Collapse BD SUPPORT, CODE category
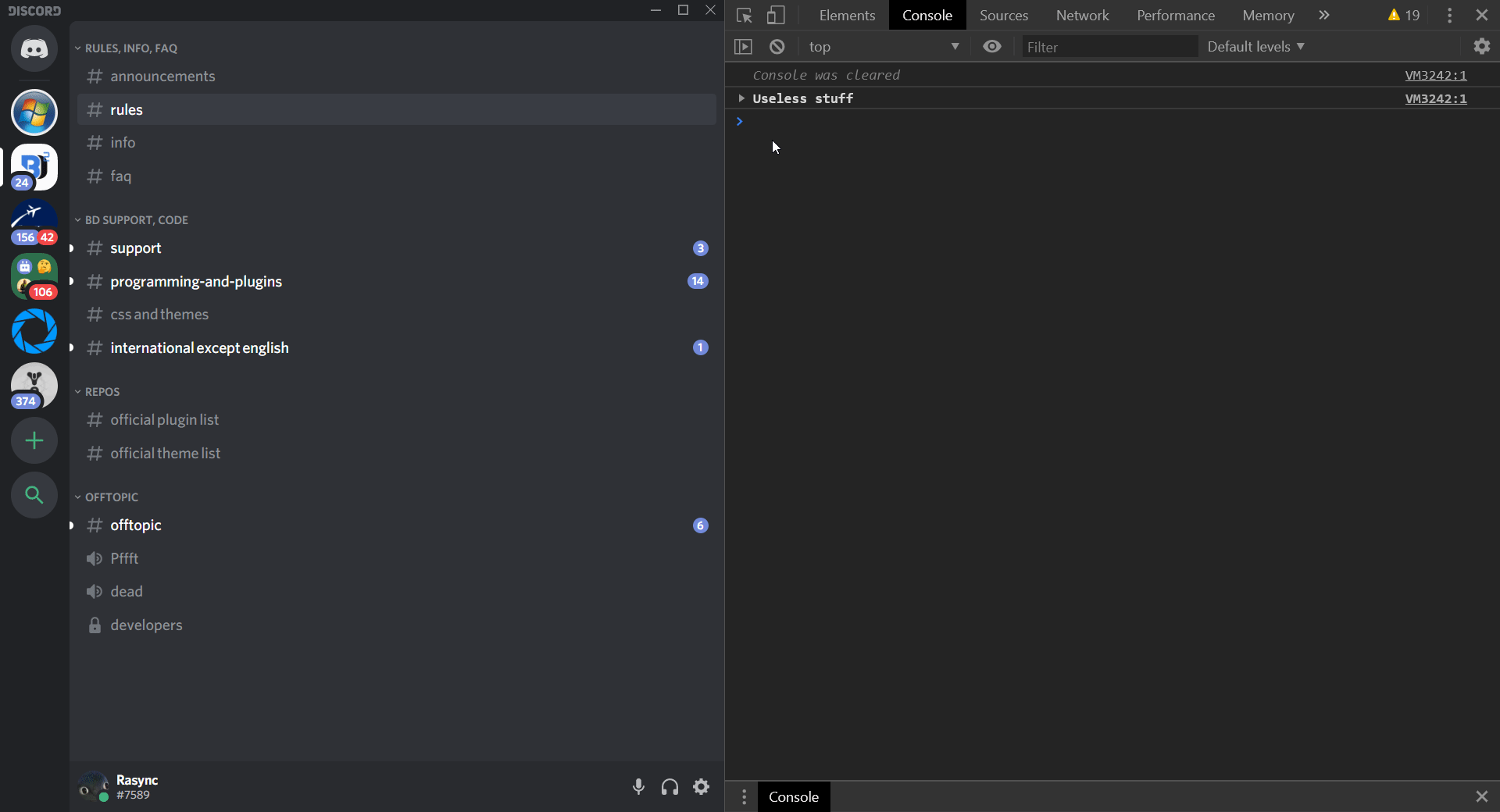 (x=132, y=220)
